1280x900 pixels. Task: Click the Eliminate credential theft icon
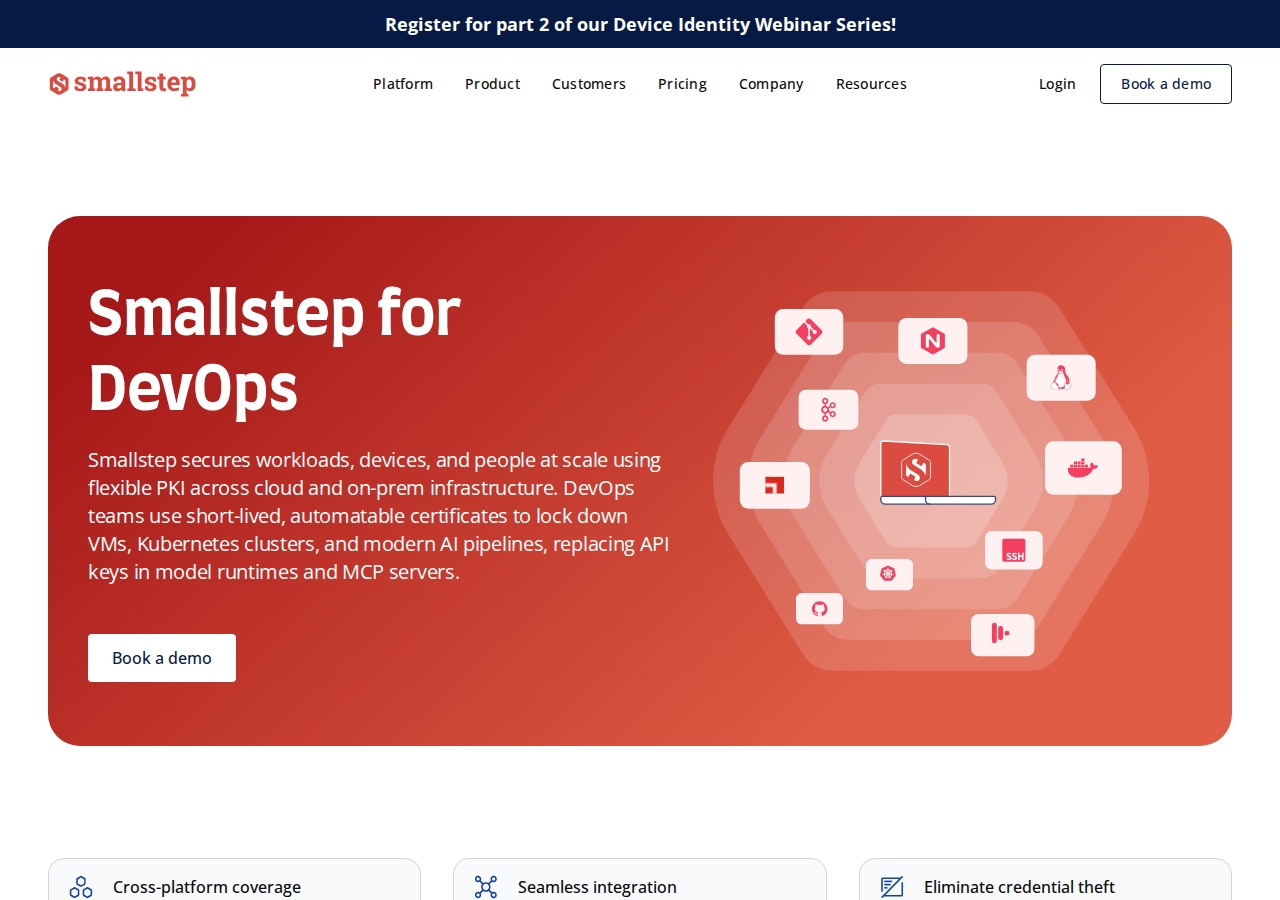[x=892, y=887]
